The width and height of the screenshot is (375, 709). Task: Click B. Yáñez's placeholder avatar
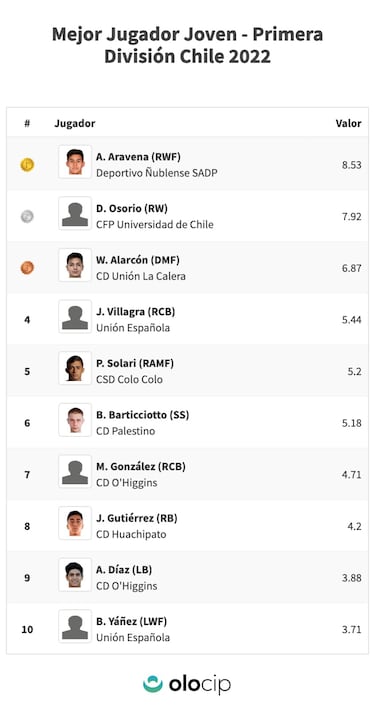(x=75, y=626)
